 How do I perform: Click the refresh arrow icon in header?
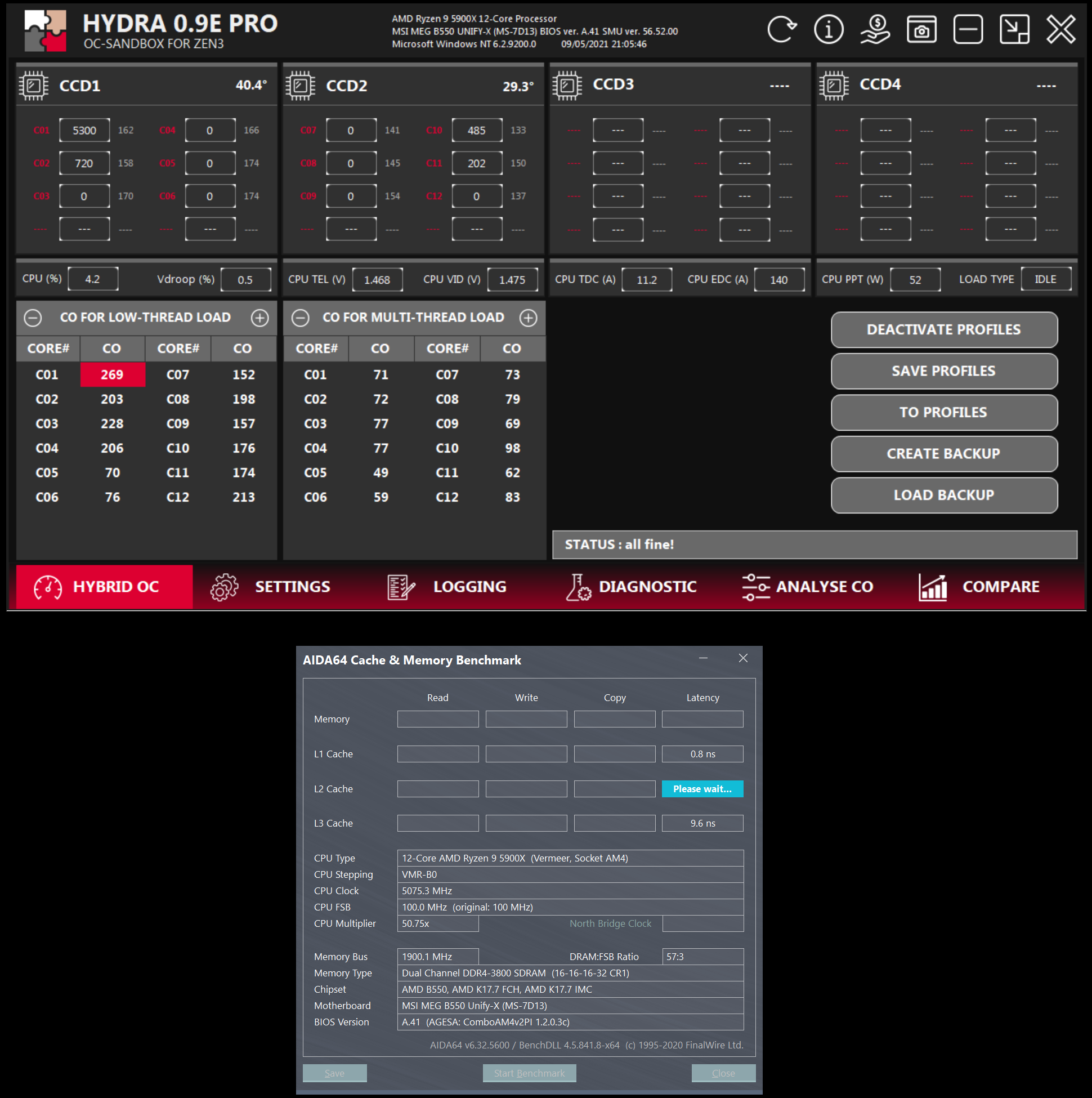point(782,29)
